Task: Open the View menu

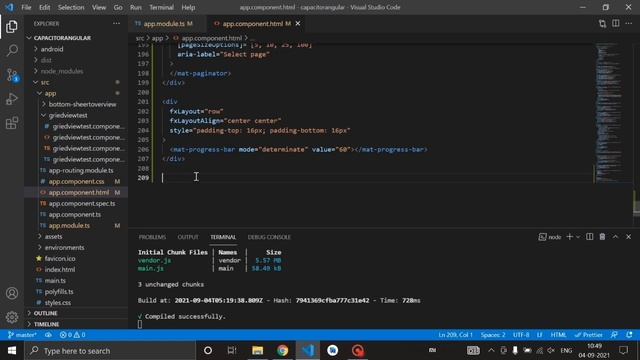Action: click(99, 7)
